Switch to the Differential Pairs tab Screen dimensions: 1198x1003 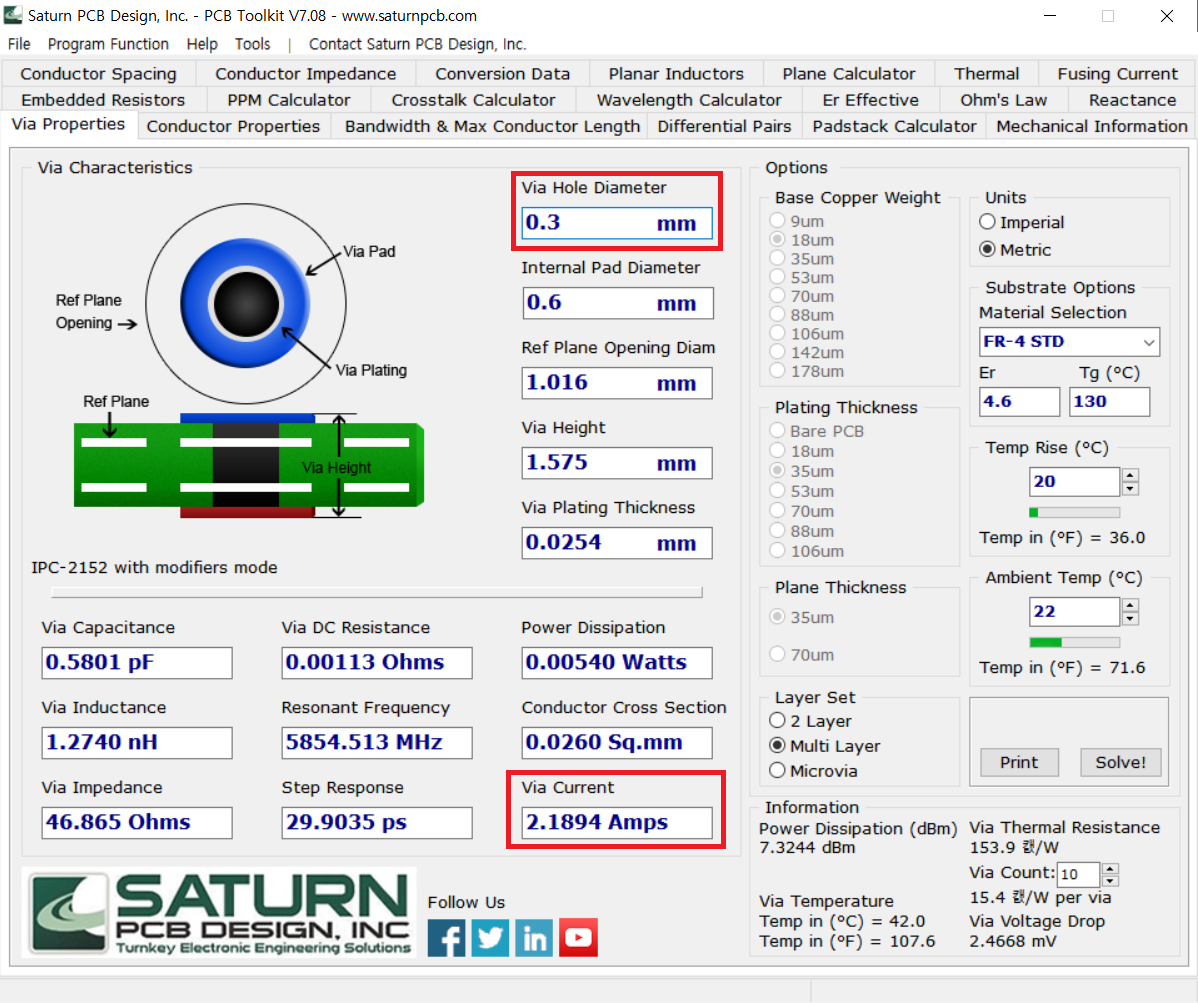724,126
